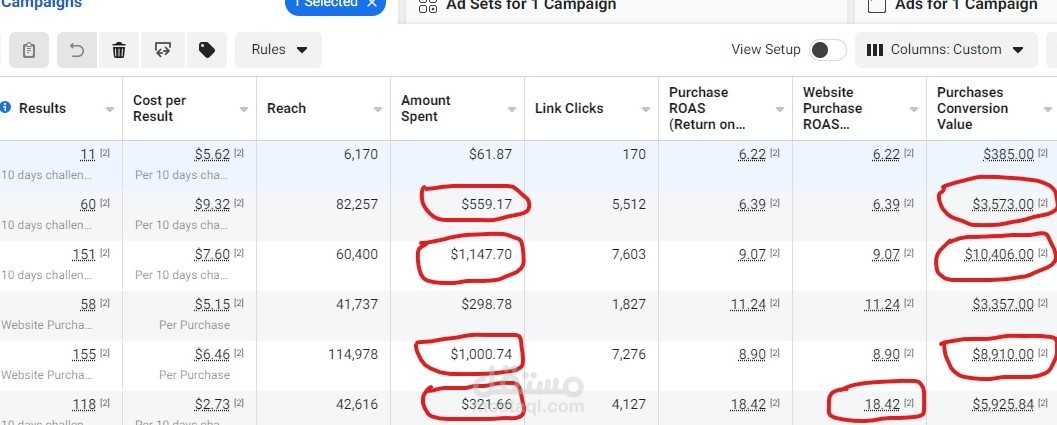Click the undo arrow button
The height and width of the screenshot is (425, 1057).
[77, 50]
